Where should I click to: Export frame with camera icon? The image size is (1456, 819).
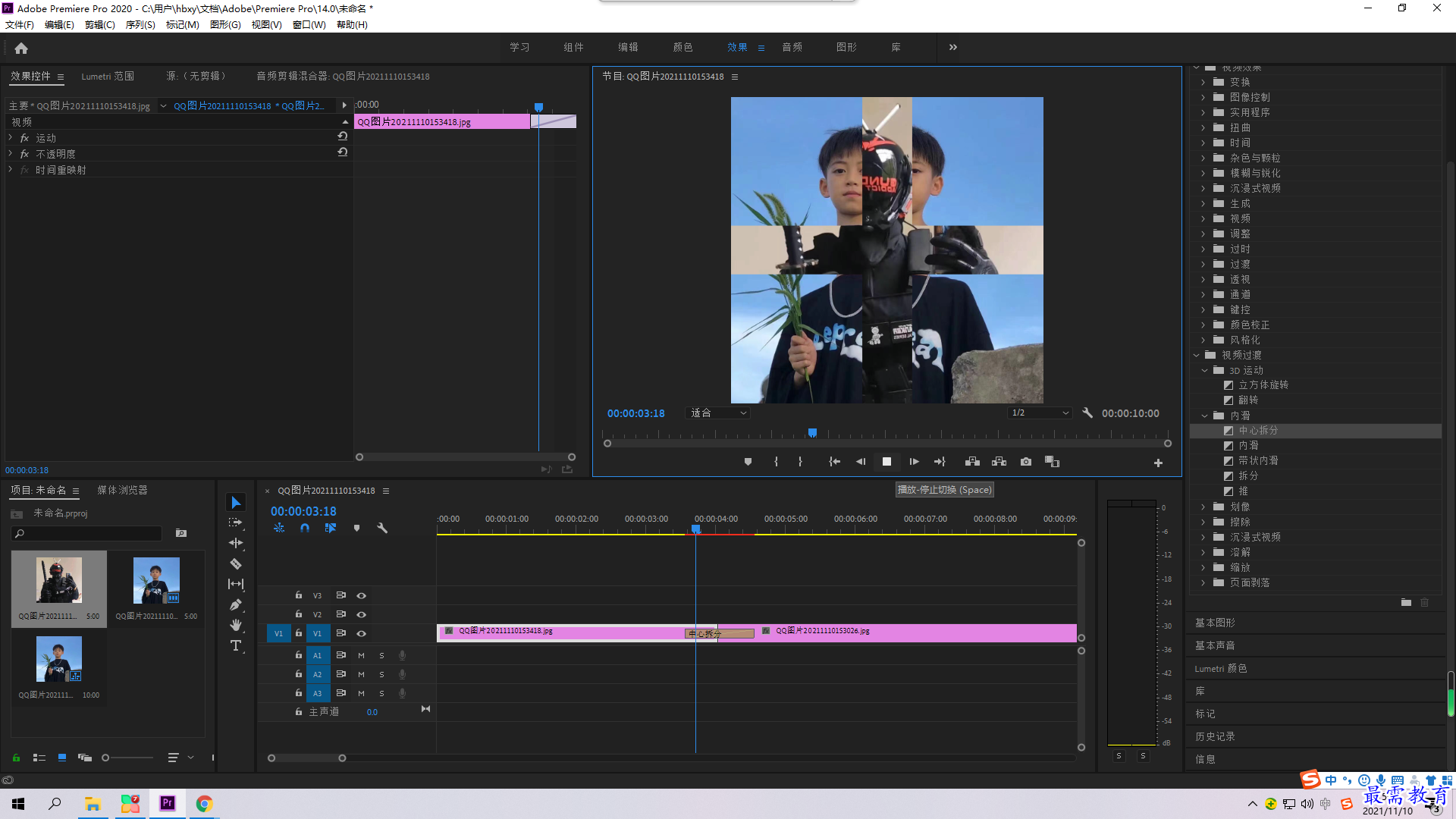pyautogui.click(x=1026, y=462)
